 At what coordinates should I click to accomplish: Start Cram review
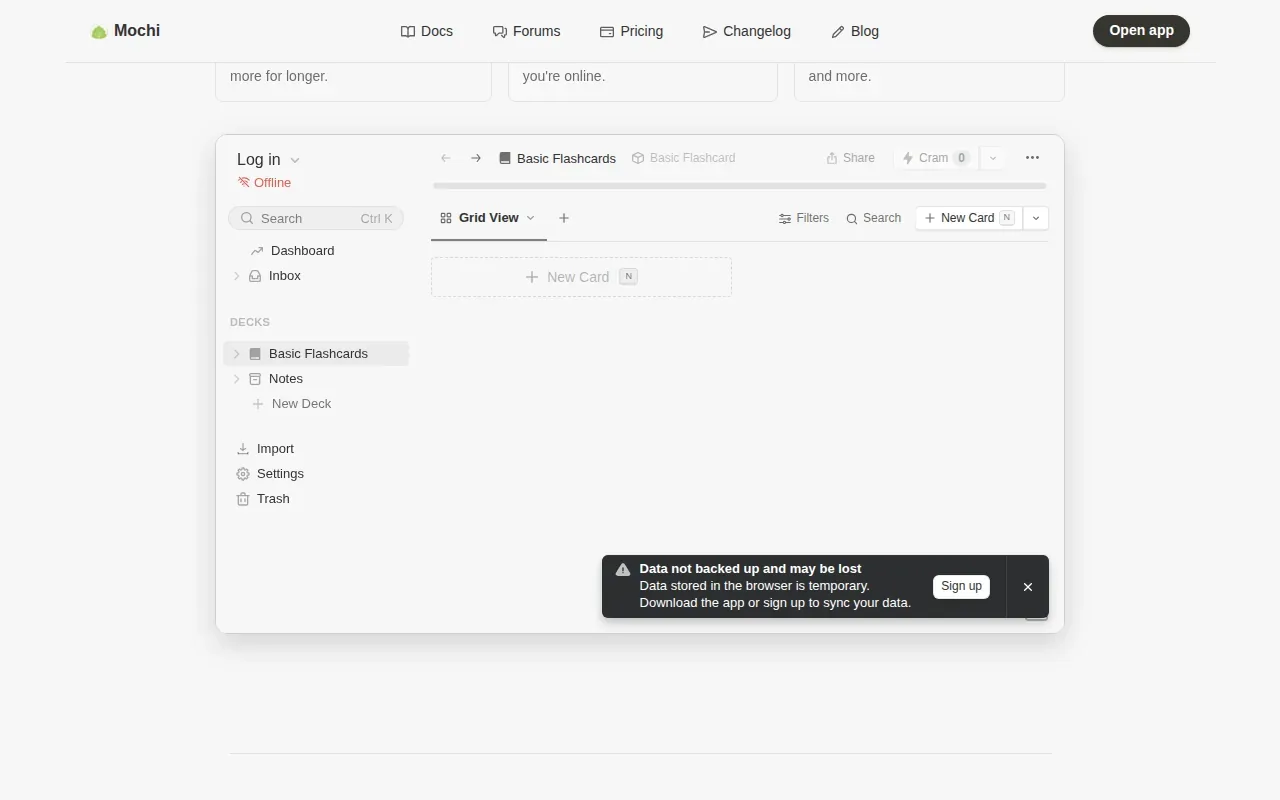936,158
